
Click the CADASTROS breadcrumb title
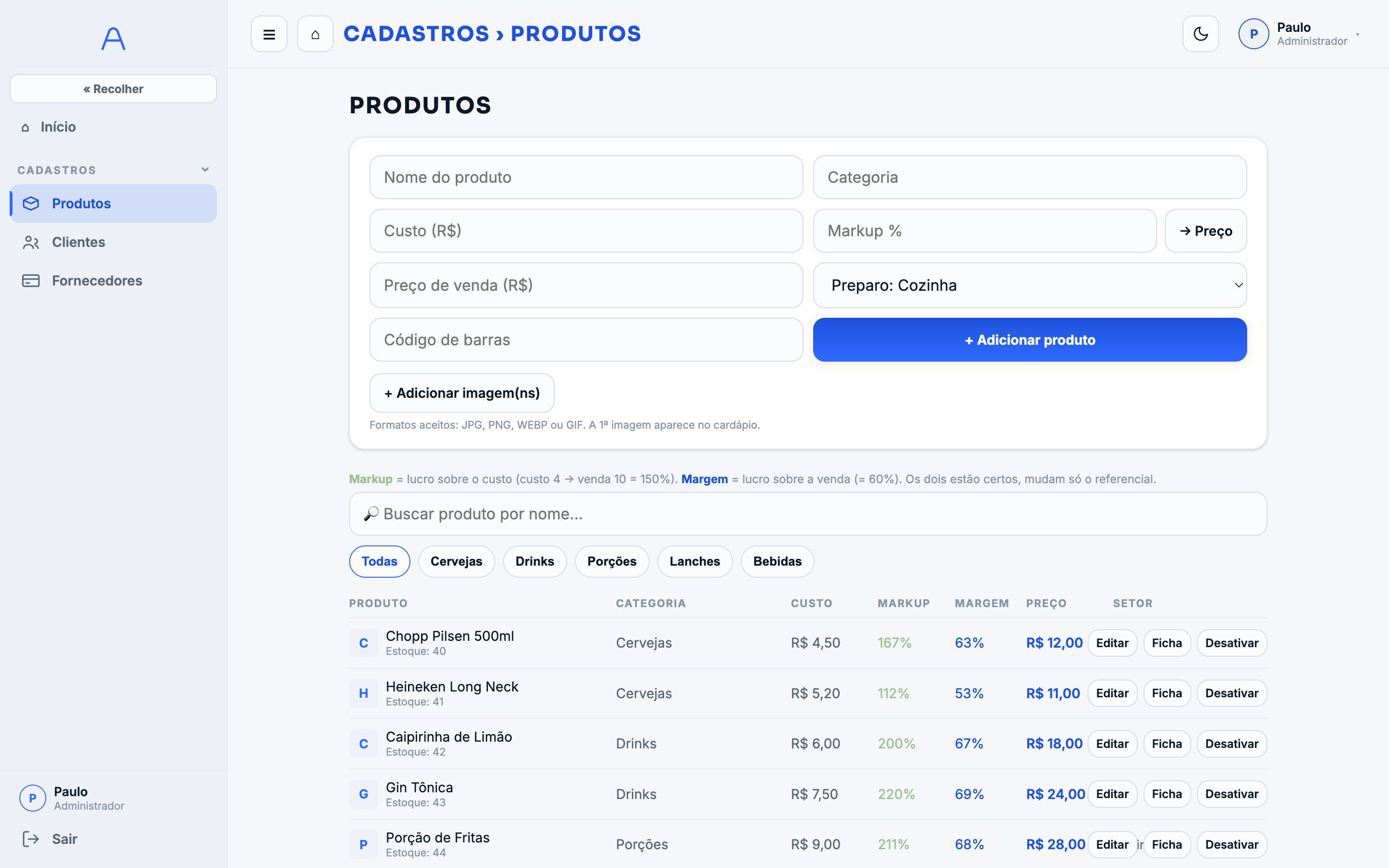click(416, 34)
